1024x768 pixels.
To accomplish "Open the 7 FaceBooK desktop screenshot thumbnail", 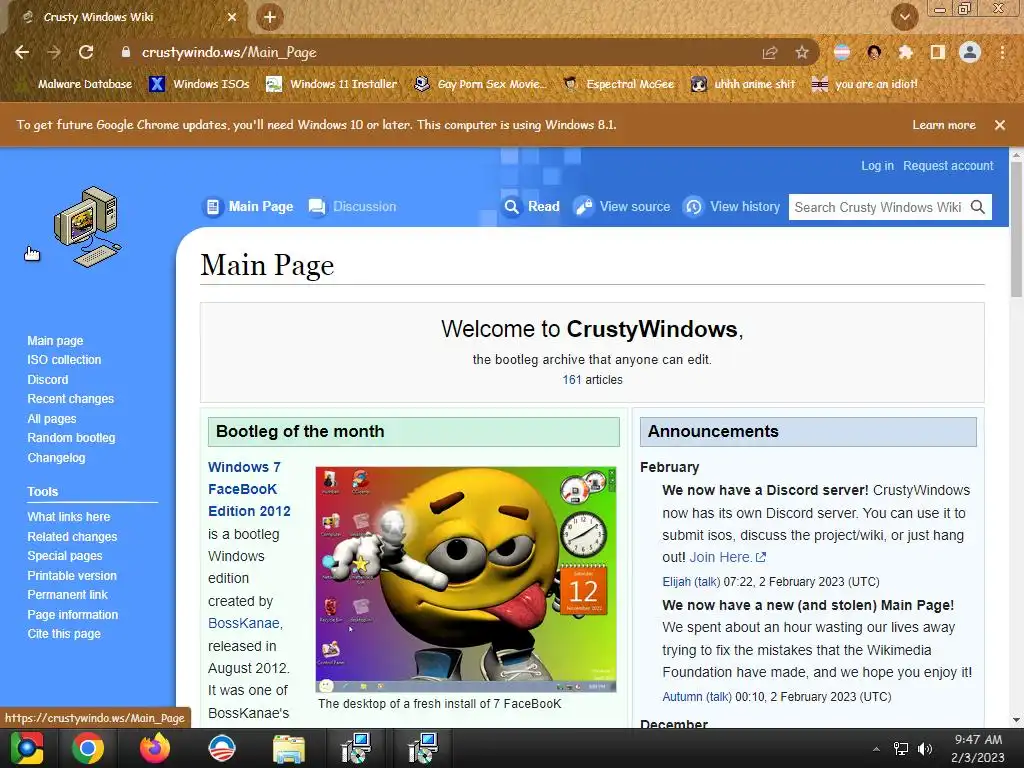I will point(466,579).
